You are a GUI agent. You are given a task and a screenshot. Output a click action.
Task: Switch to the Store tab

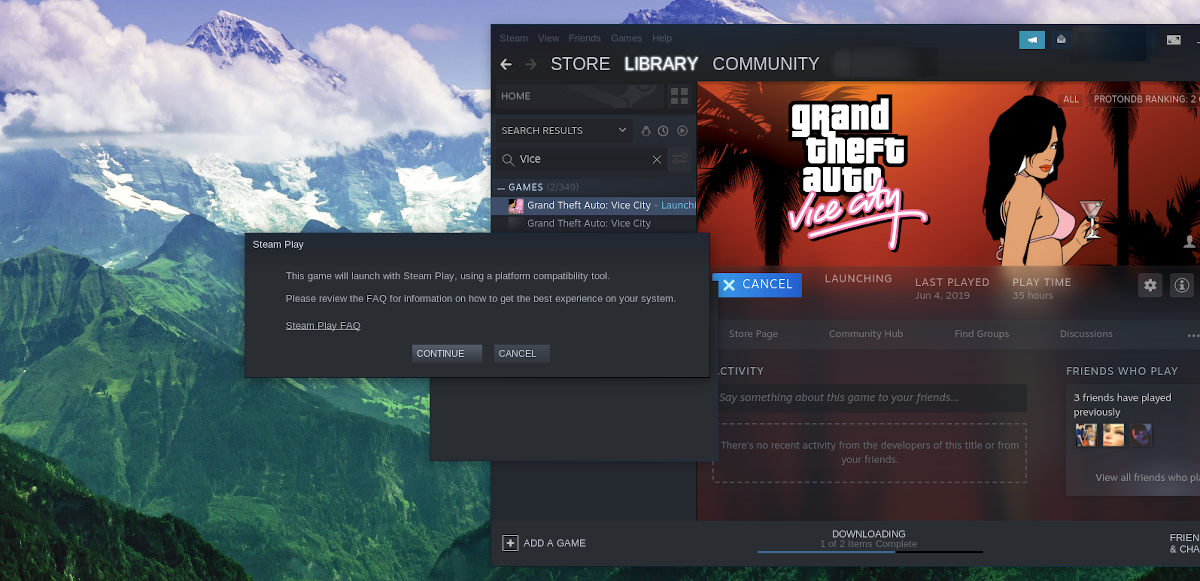pos(580,64)
